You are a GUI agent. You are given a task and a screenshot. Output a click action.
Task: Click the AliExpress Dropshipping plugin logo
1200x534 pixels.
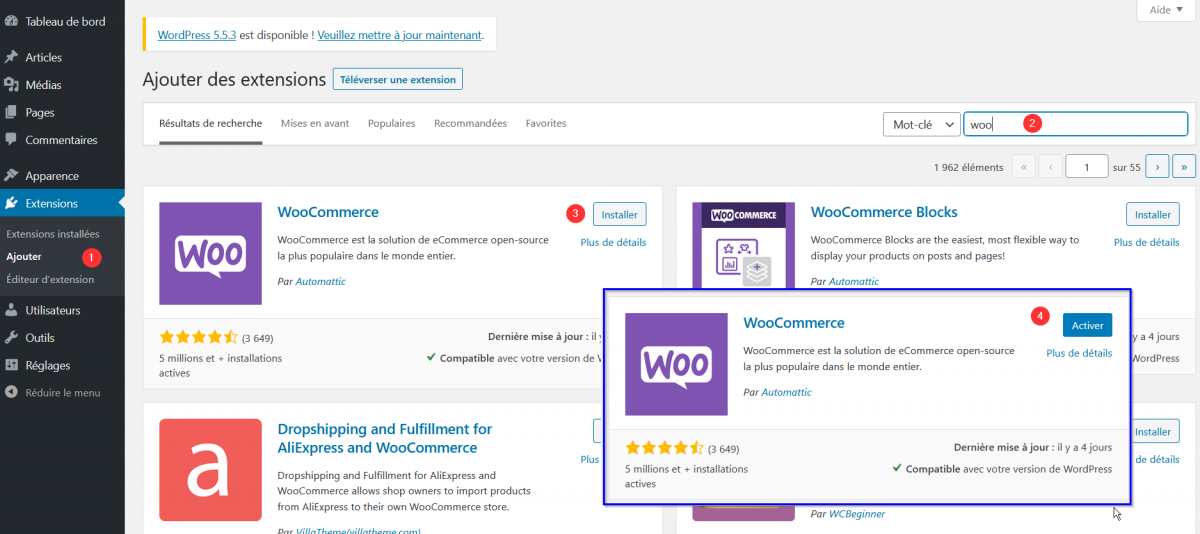pos(211,470)
